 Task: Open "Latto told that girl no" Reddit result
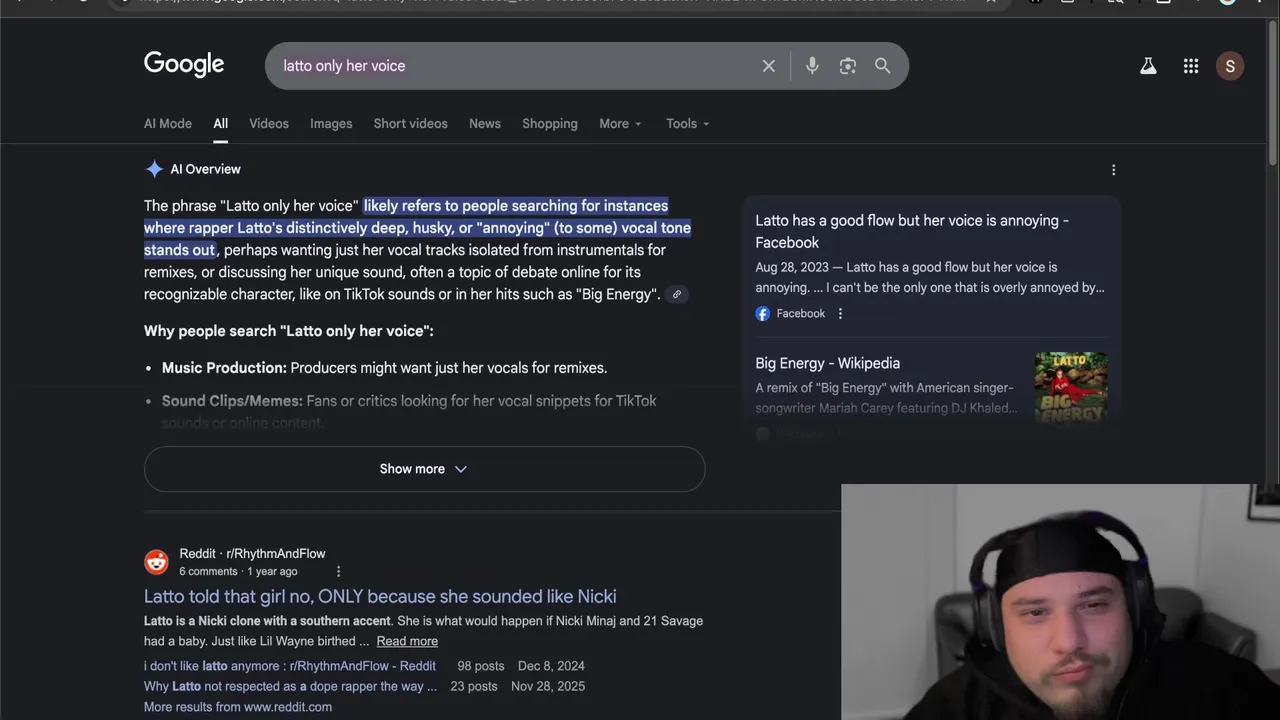coord(380,596)
